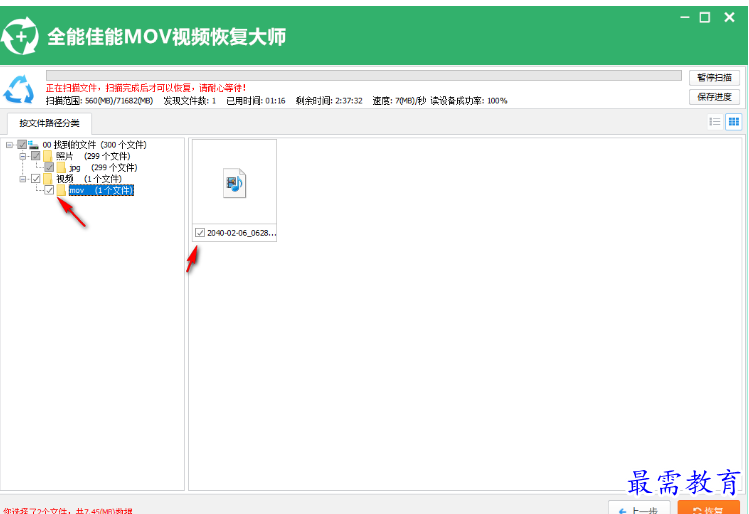Screen dimensions: 749x514
Task: Click the jpg folder icon
Action: [61, 168]
